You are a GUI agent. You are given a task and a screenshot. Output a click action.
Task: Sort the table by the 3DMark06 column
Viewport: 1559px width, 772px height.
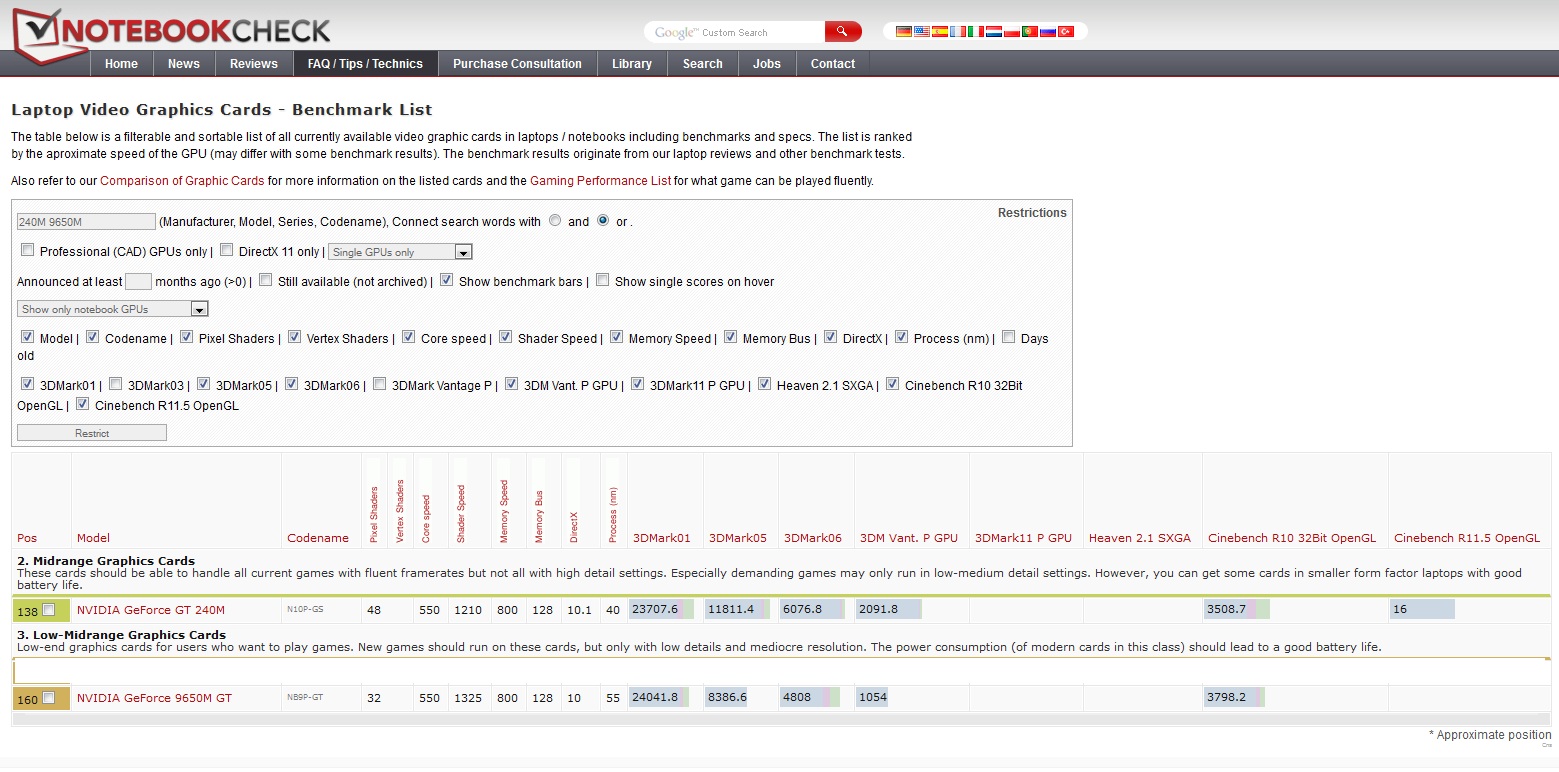coord(812,538)
